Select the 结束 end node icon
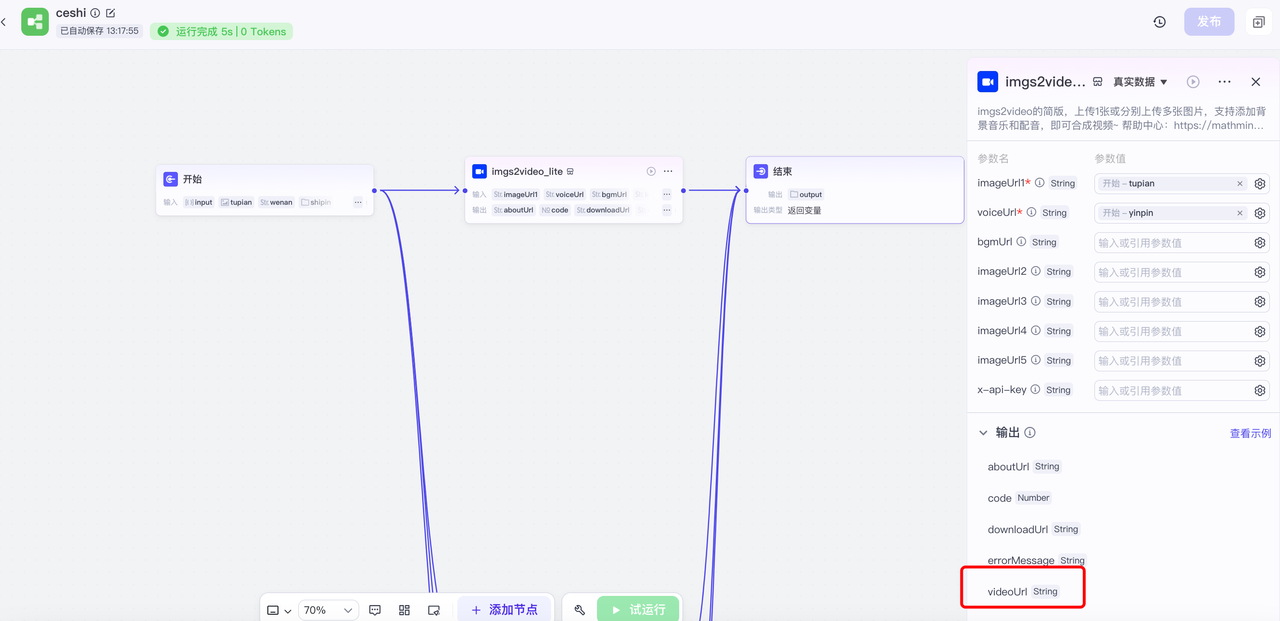 [761, 171]
